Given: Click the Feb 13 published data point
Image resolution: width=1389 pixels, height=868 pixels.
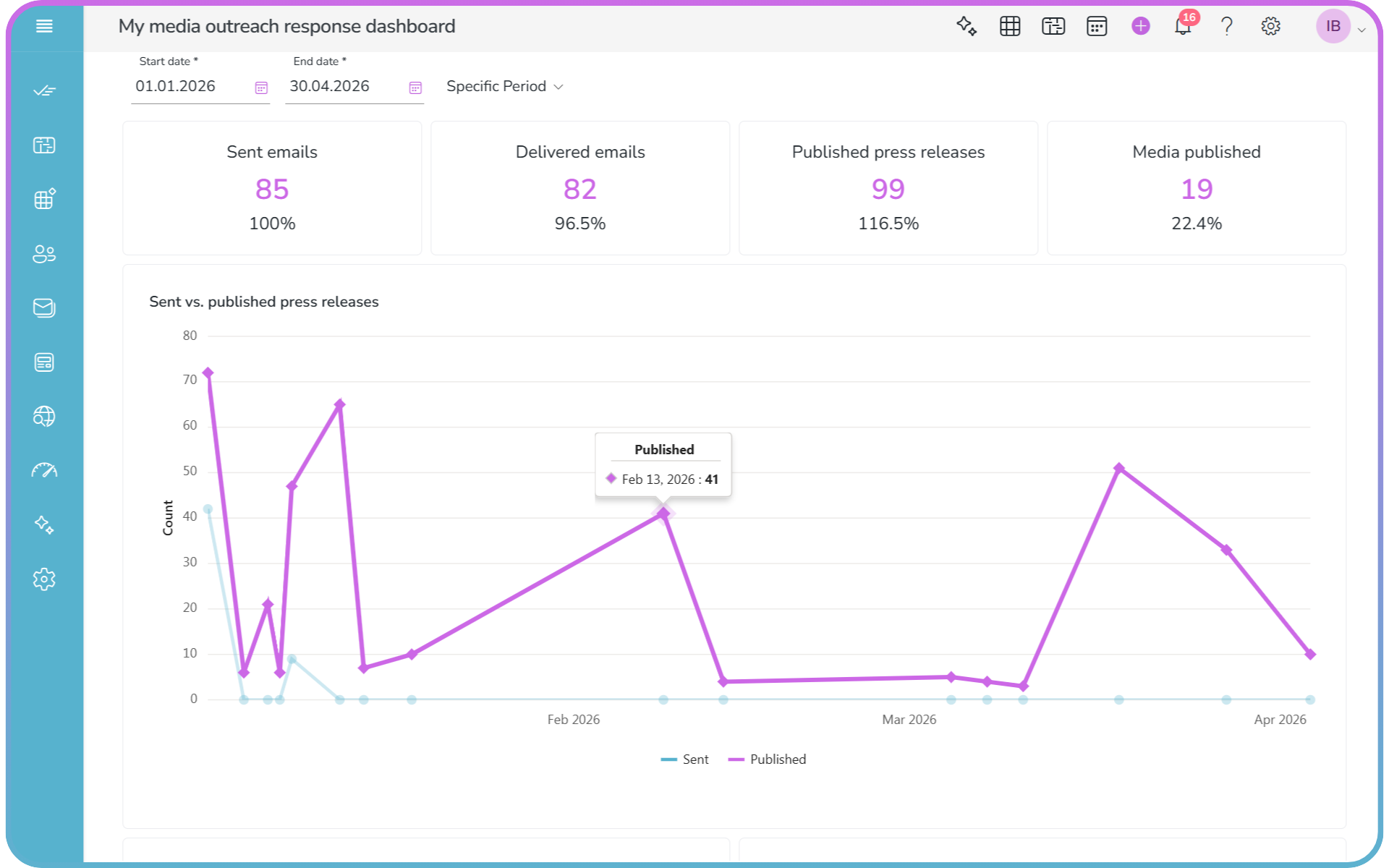Looking at the screenshot, I should [663, 513].
